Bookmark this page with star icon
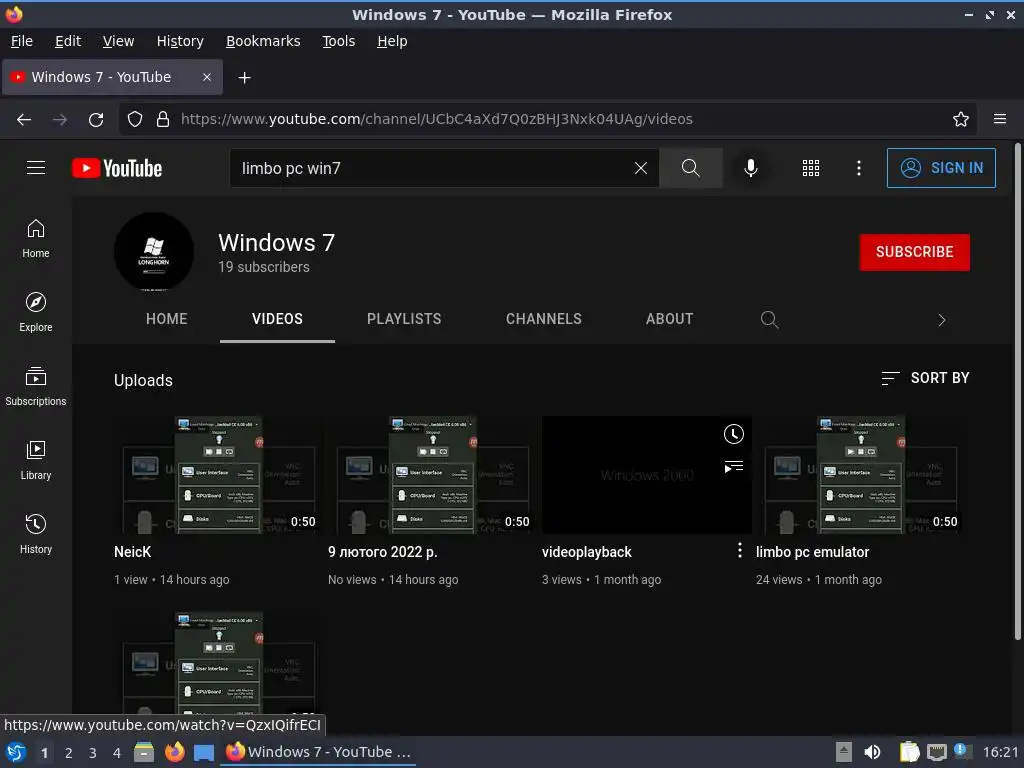 coord(961,119)
